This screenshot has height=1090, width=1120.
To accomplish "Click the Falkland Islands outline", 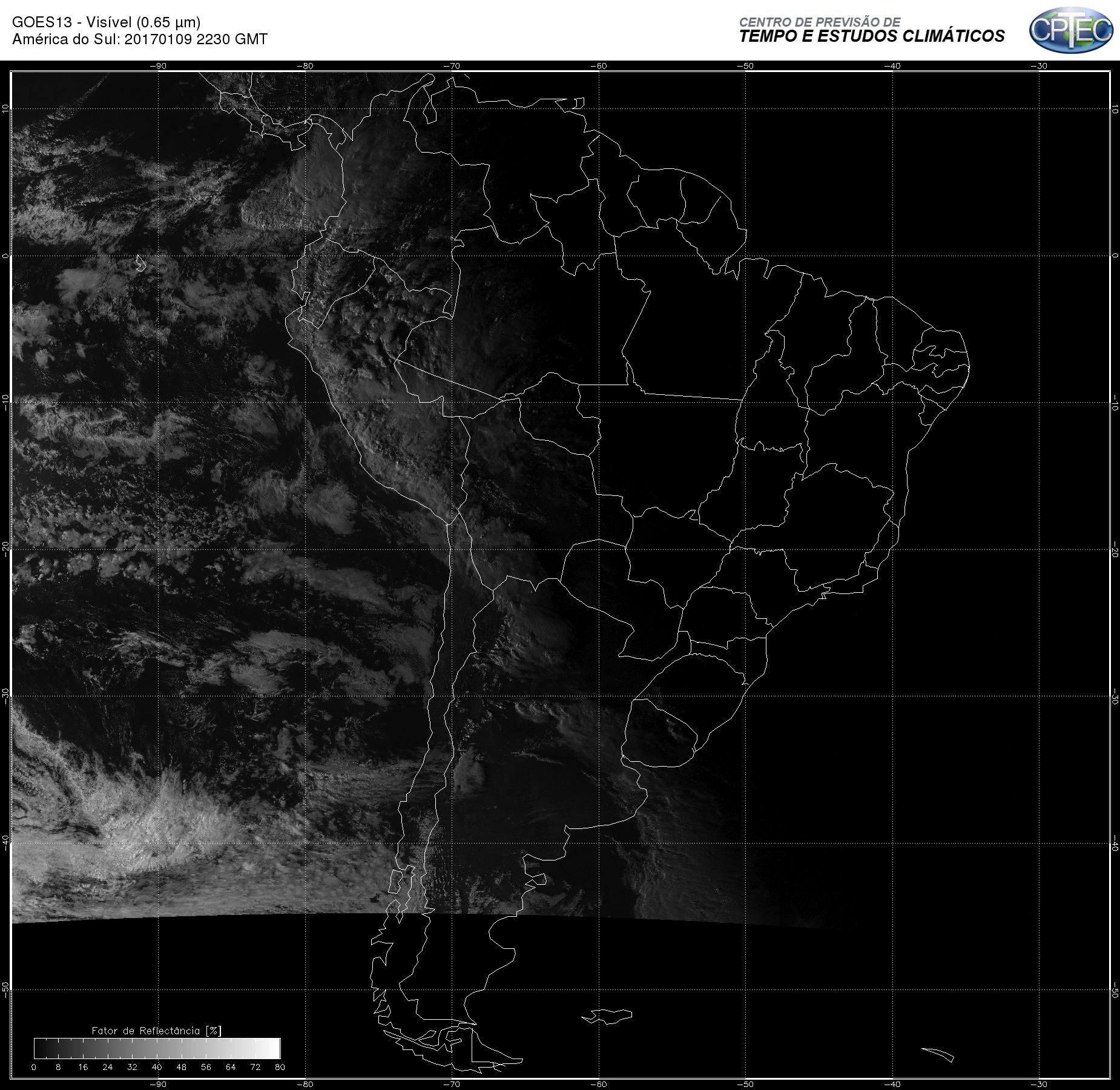I will pos(607,1016).
